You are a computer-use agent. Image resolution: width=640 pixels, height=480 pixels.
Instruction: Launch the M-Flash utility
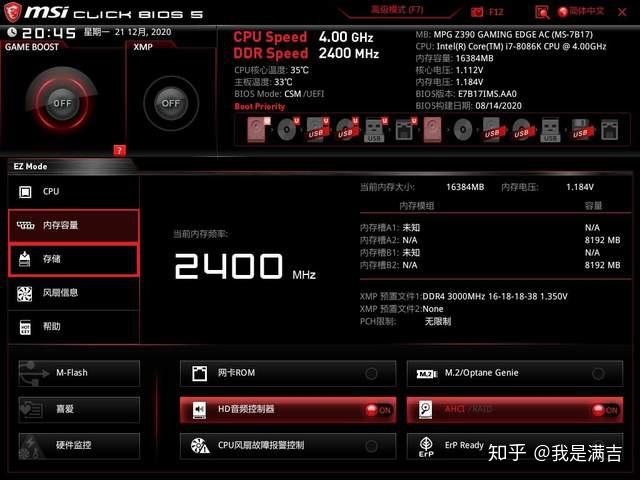[79, 373]
